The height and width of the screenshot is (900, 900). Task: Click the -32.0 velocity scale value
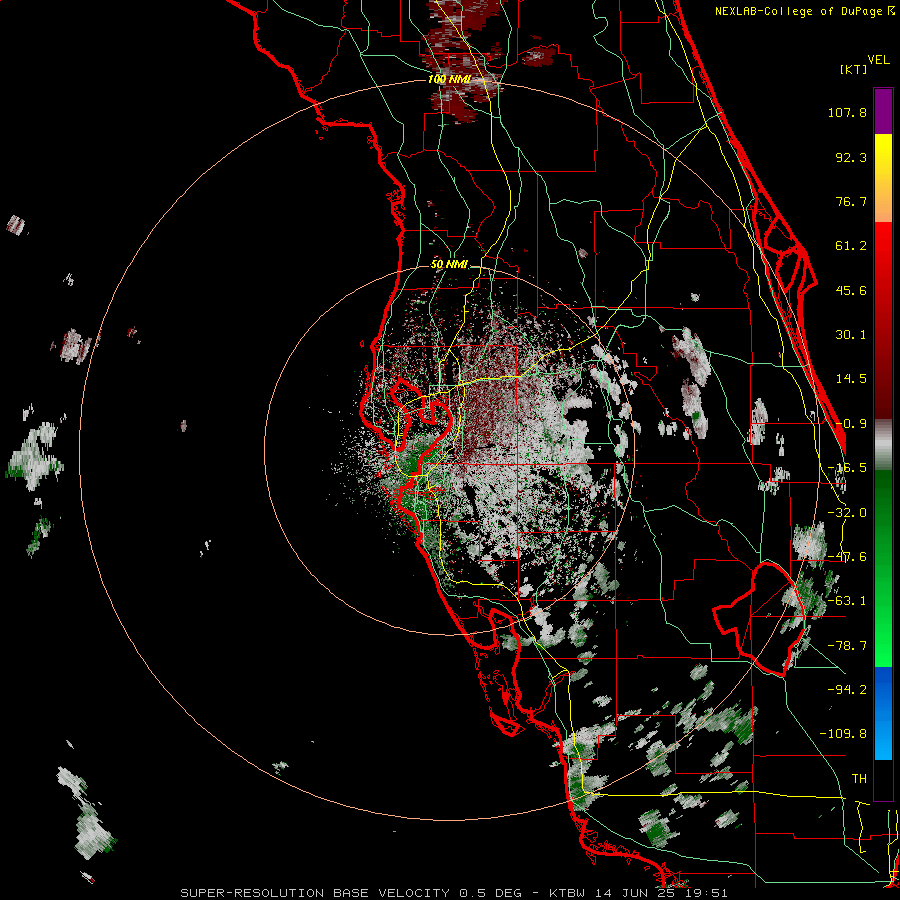(847, 513)
